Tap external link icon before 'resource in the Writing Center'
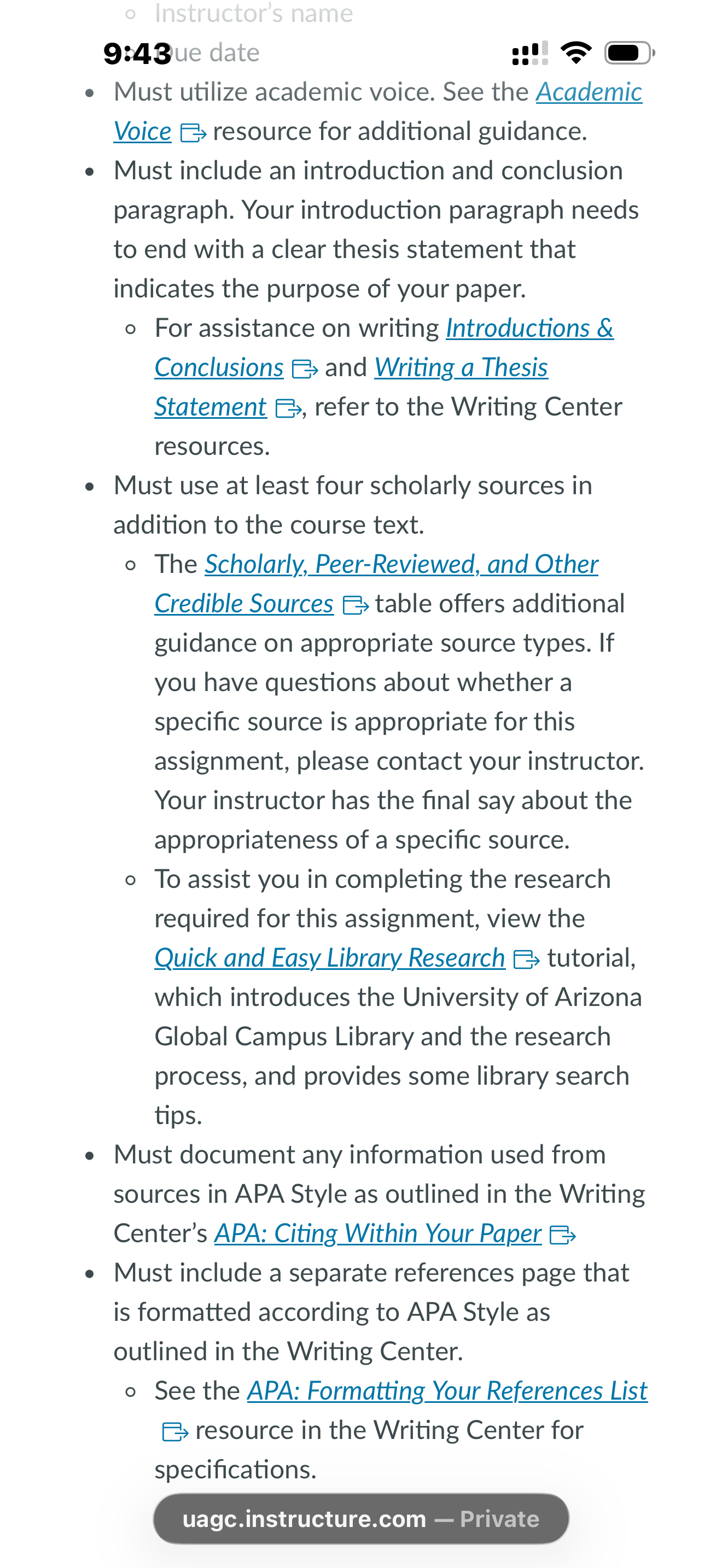This screenshot has width=722, height=1568. [x=176, y=1431]
